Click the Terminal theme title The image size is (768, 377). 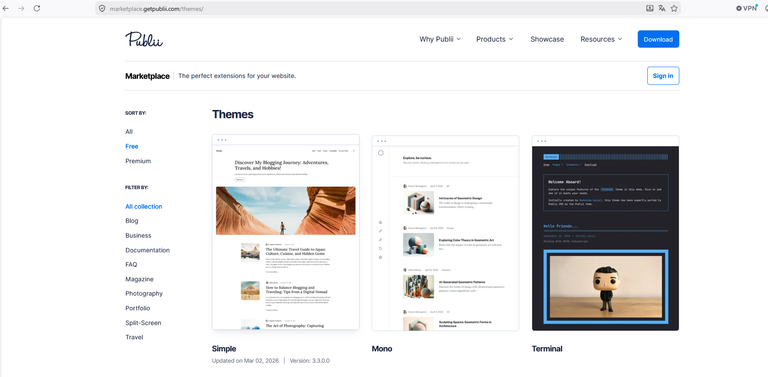coord(547,349)
